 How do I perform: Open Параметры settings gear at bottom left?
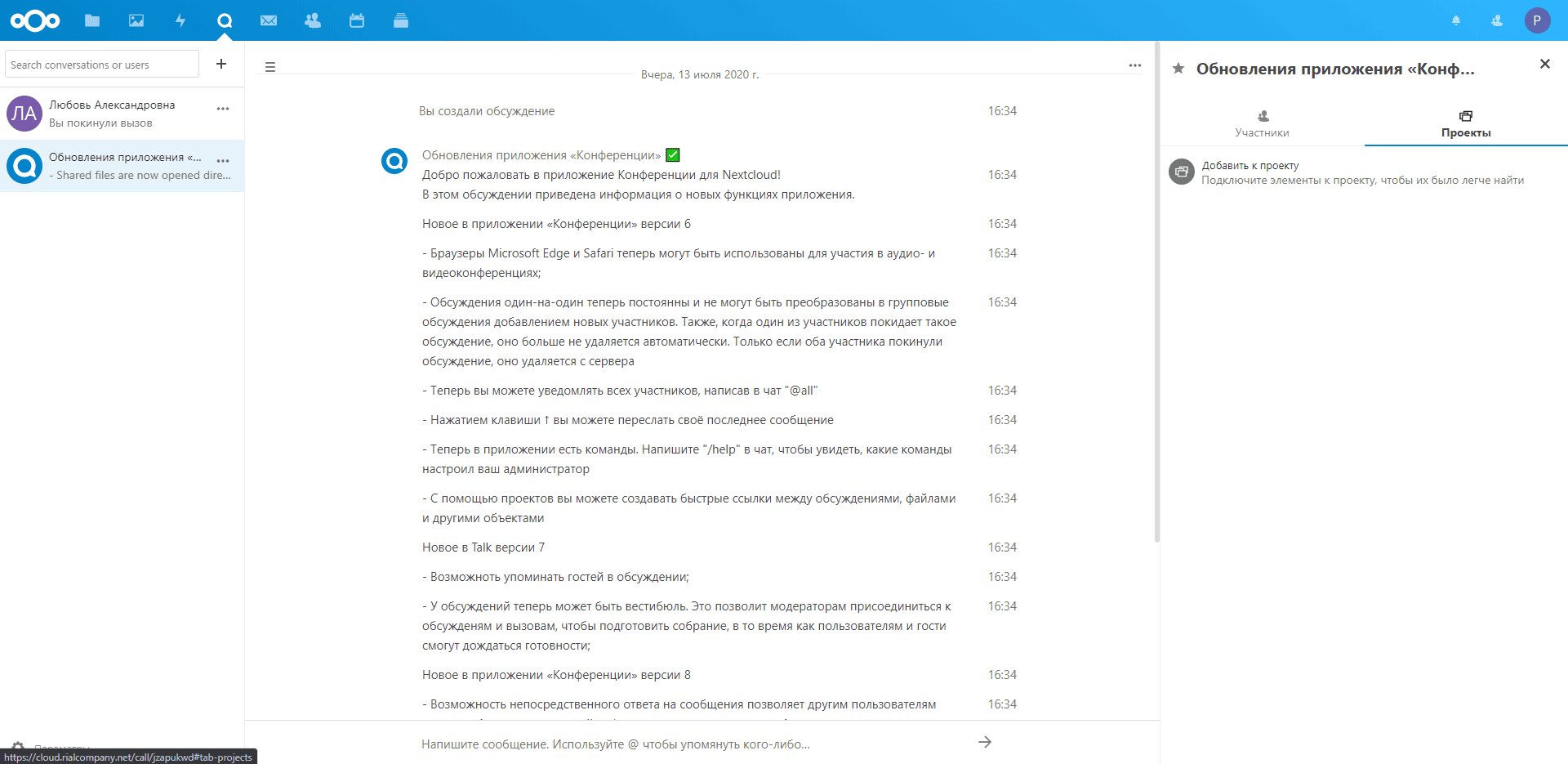[x=18, y=747]
